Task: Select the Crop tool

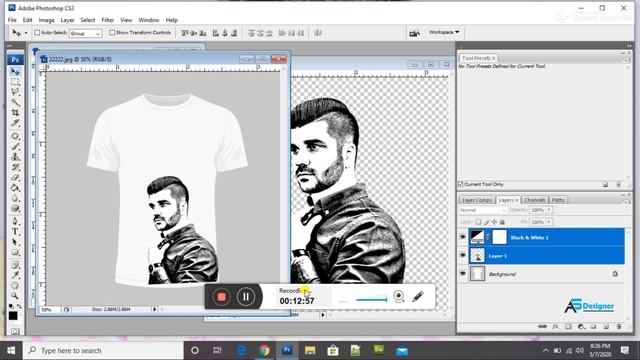Action: [15, 112]
